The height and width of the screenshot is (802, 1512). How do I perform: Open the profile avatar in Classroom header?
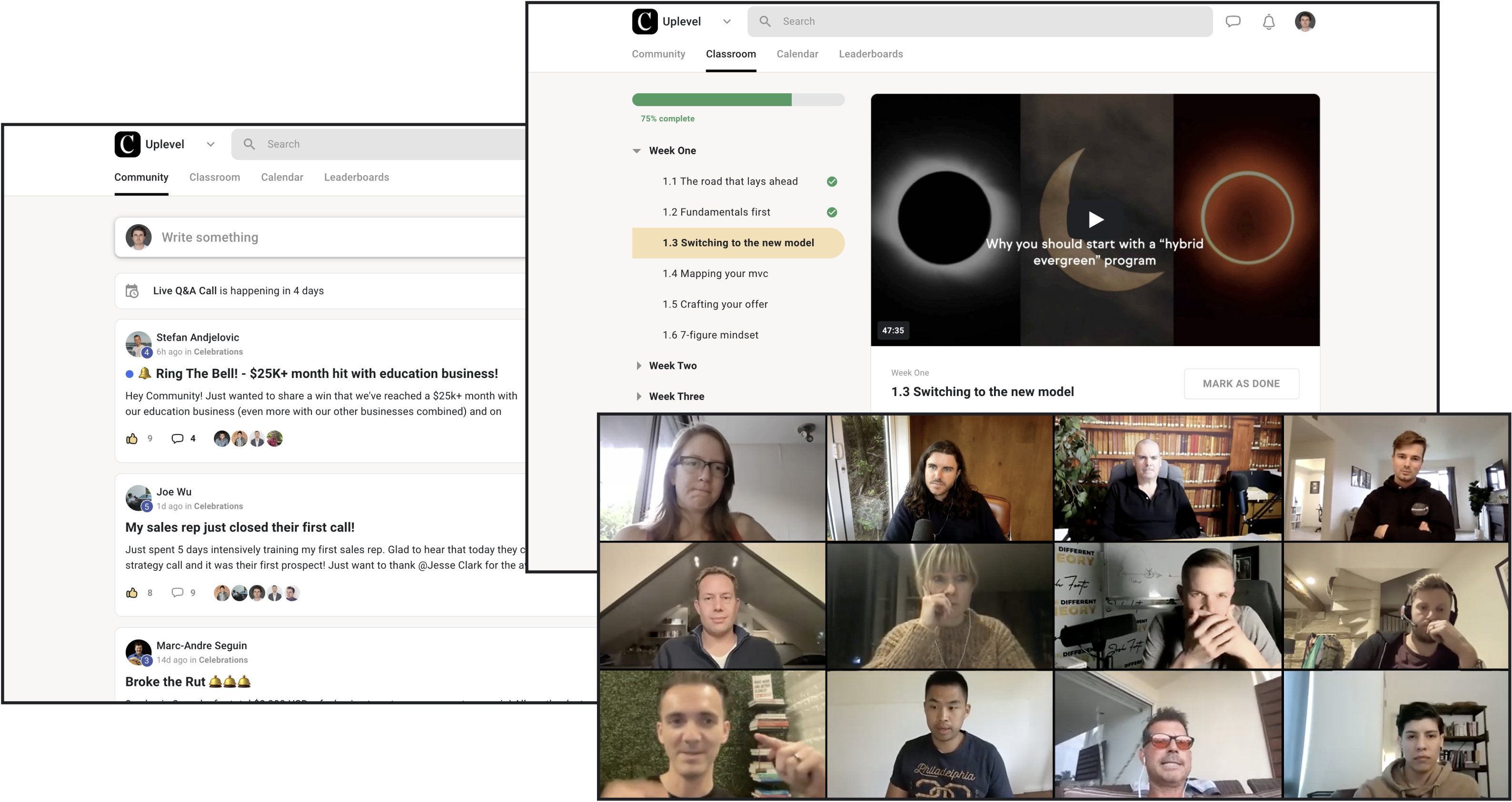click(x=1304, y=22)
